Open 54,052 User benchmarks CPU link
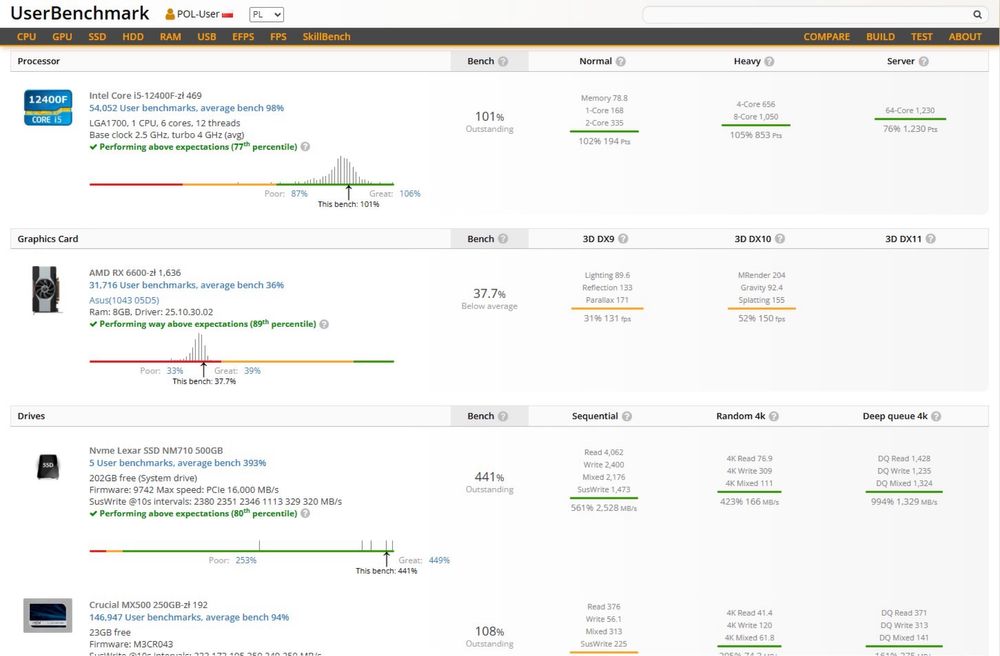This screenshot has height=656, width=1000. (186, 108)
